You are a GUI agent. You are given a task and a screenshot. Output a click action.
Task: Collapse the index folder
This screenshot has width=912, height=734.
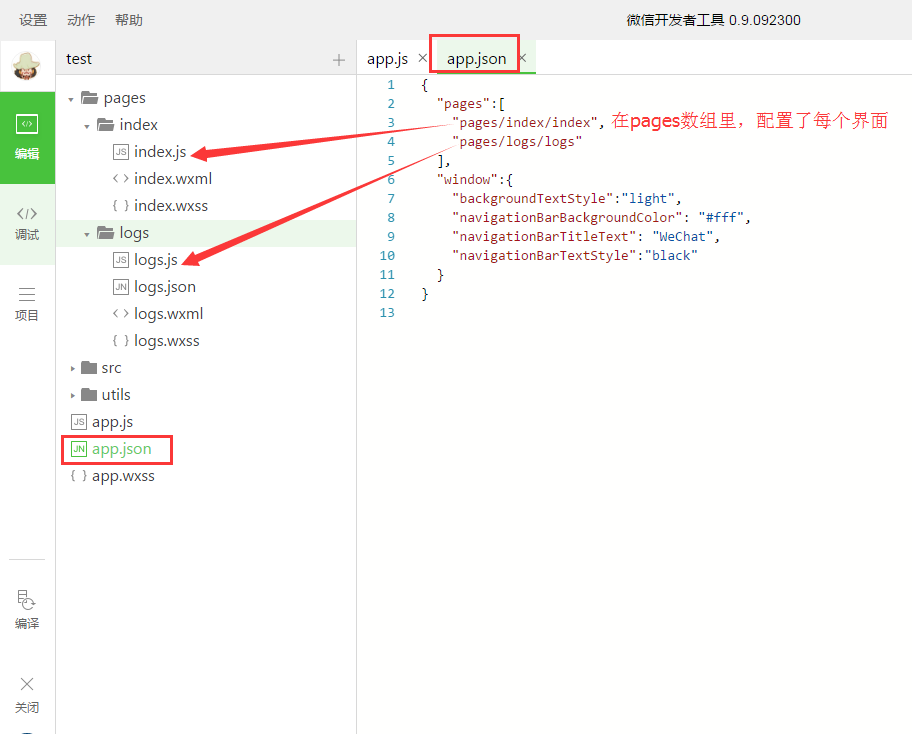[x=87, y=126]
